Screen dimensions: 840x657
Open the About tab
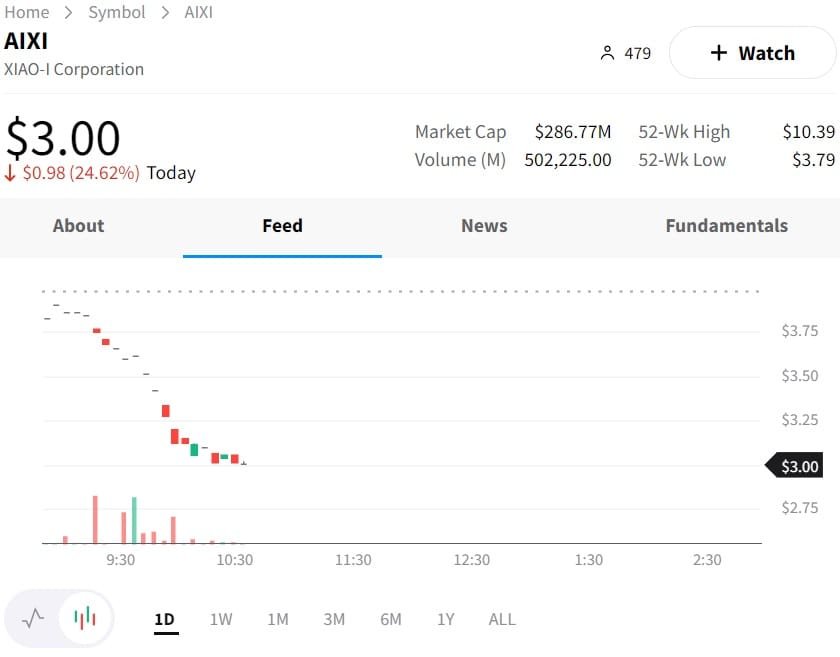coord(78,226)
